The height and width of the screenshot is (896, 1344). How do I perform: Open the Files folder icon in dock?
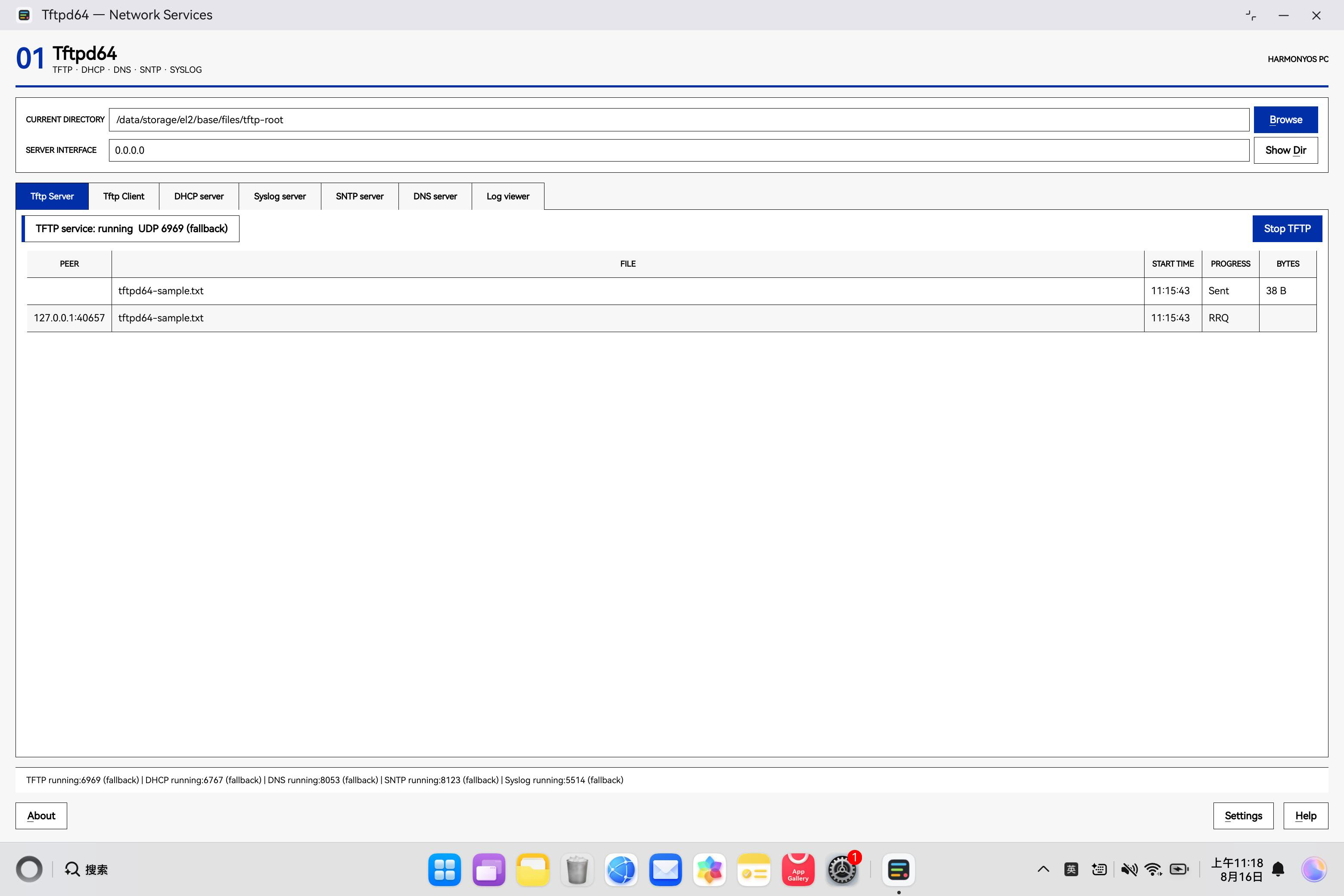532,870
